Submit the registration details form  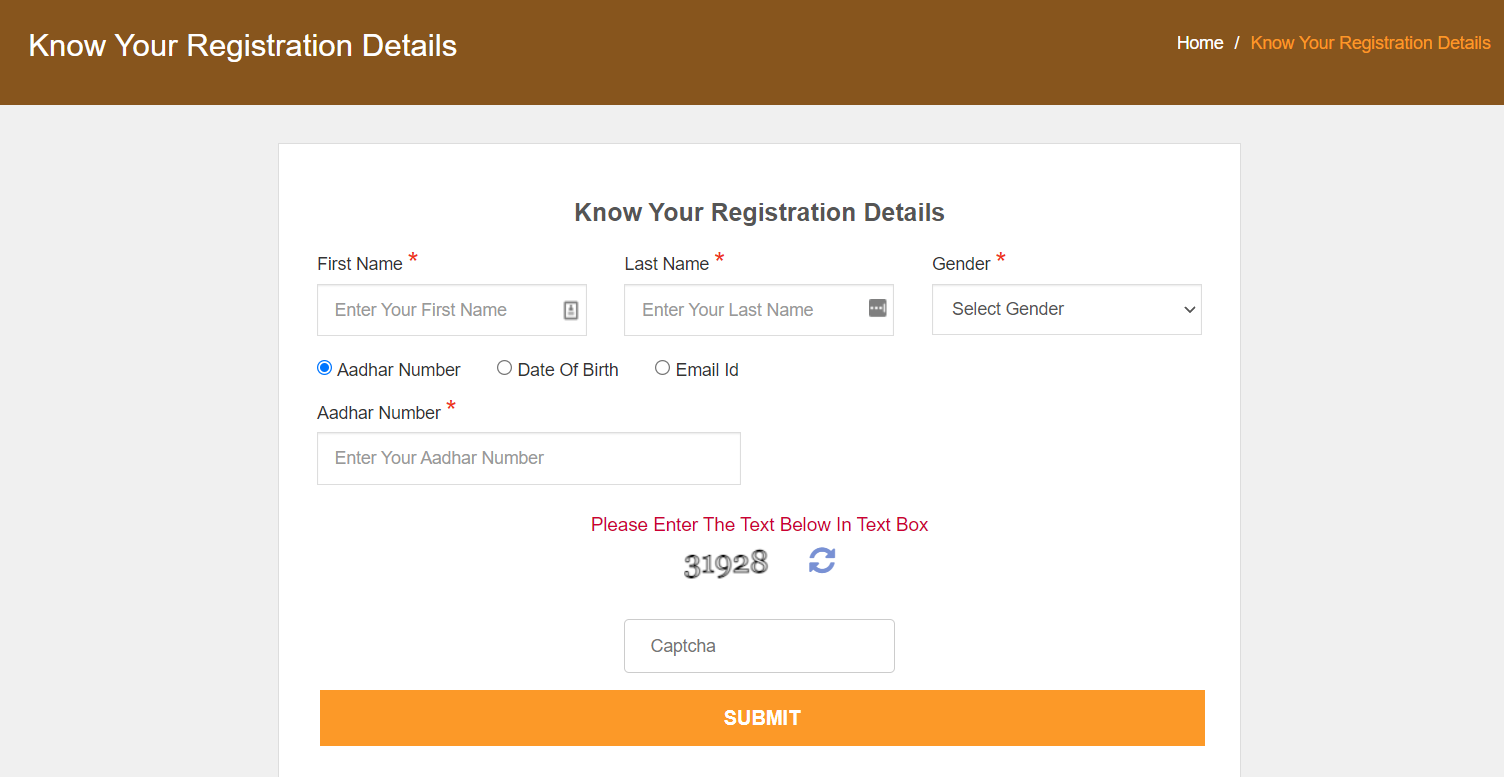point(762,718)
